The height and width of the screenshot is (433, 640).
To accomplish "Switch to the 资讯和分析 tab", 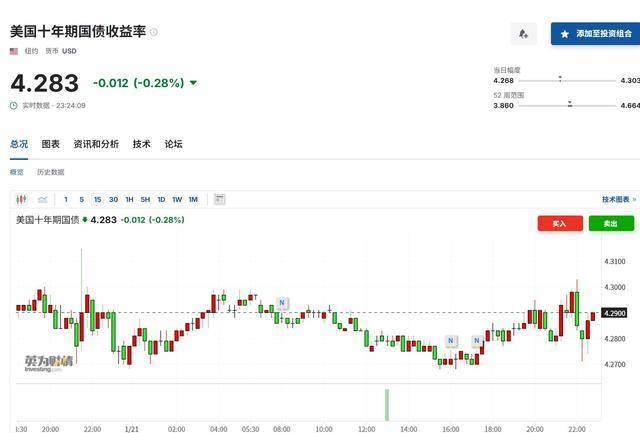I will (x=96, y=144).
